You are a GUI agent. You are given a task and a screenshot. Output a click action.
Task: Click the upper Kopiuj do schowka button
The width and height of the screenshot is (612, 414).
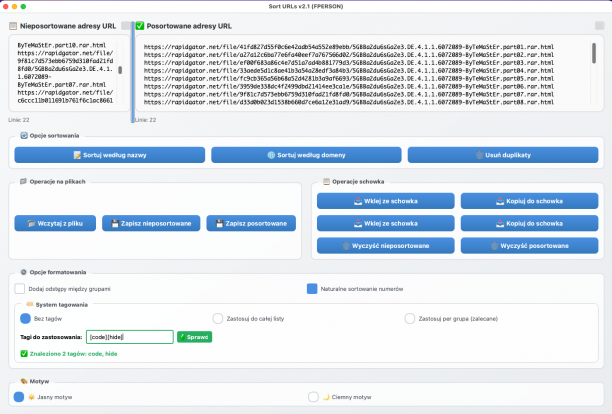click(x=529, y=201)
